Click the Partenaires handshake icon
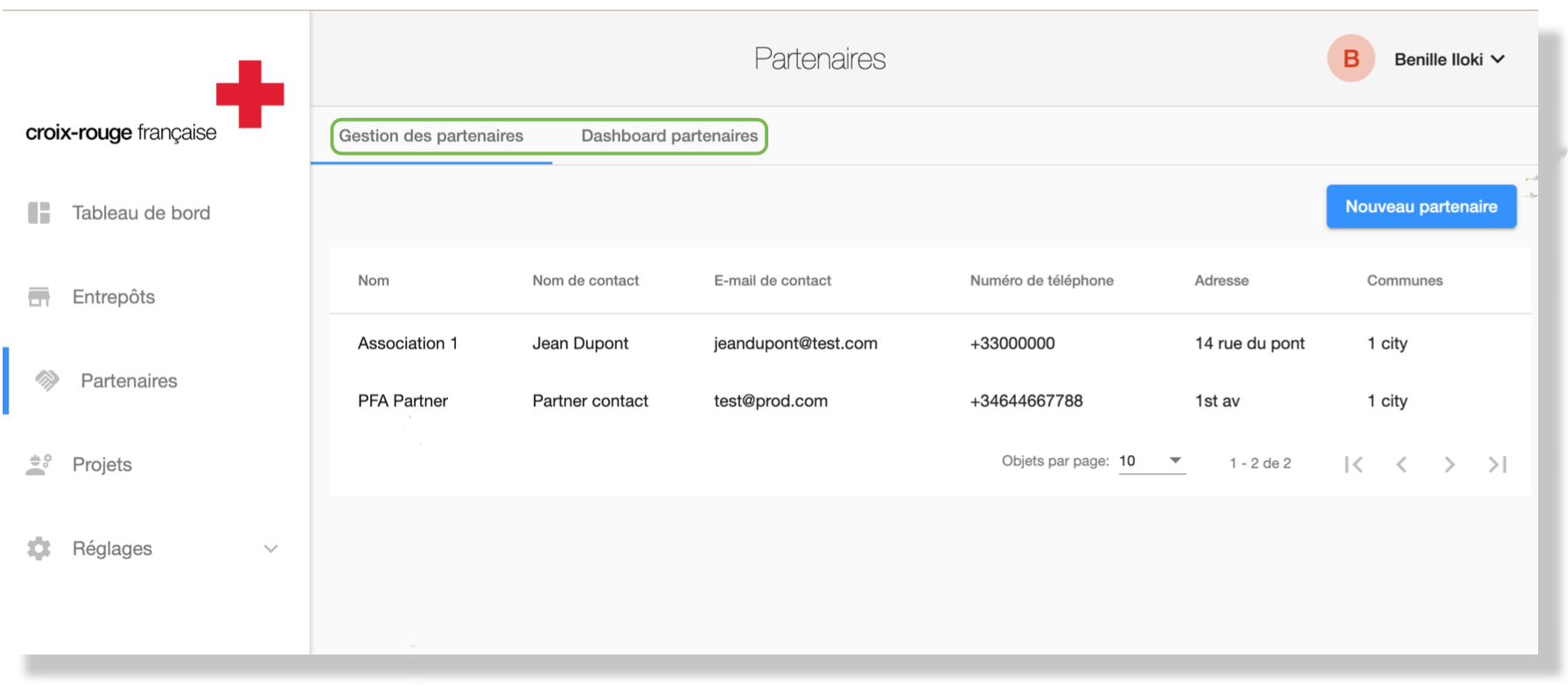The height and width of the screenshot is (693, 1568). pos(47,381)
